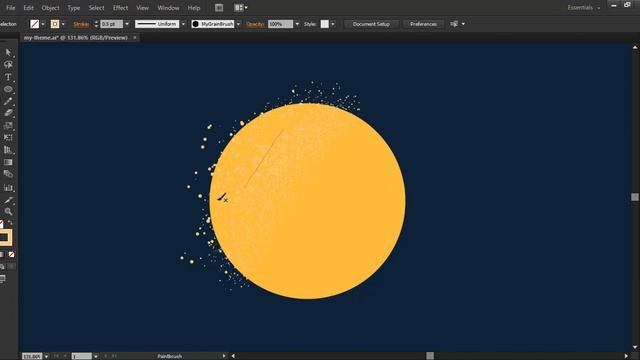The height and width of the screenshot is (360, 640).
Task: Select the Paintbrush tool
Action: (x=8, y=101)
